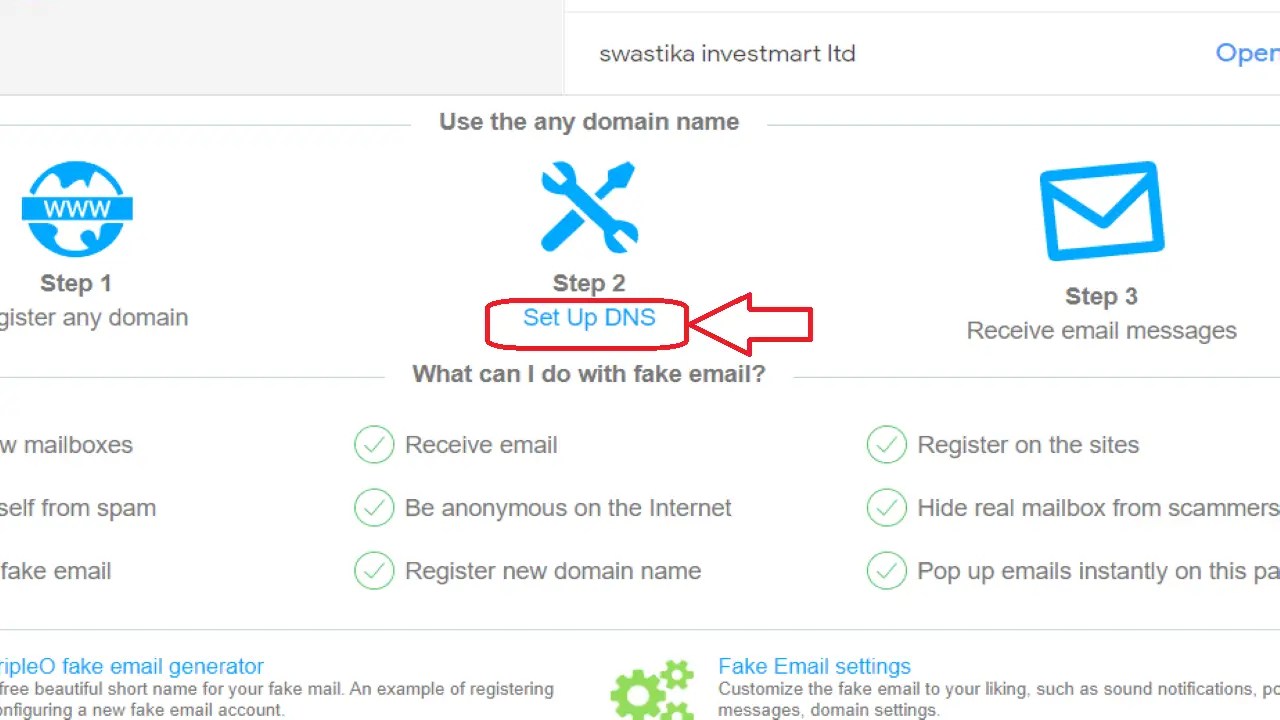Click the crossed wrench and screwdriver Step 2 icon
This screenshot has width=1280, height=720.
coord(589,207)
